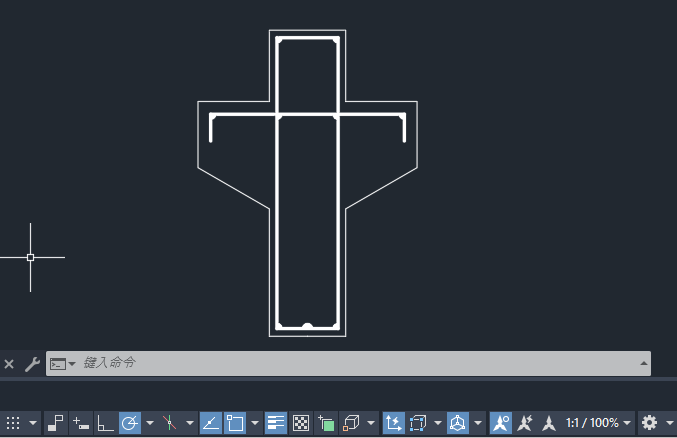Viewport: 677px width, 438px height.
Task: Expand object snap options arrow
Action: (255, 423)
